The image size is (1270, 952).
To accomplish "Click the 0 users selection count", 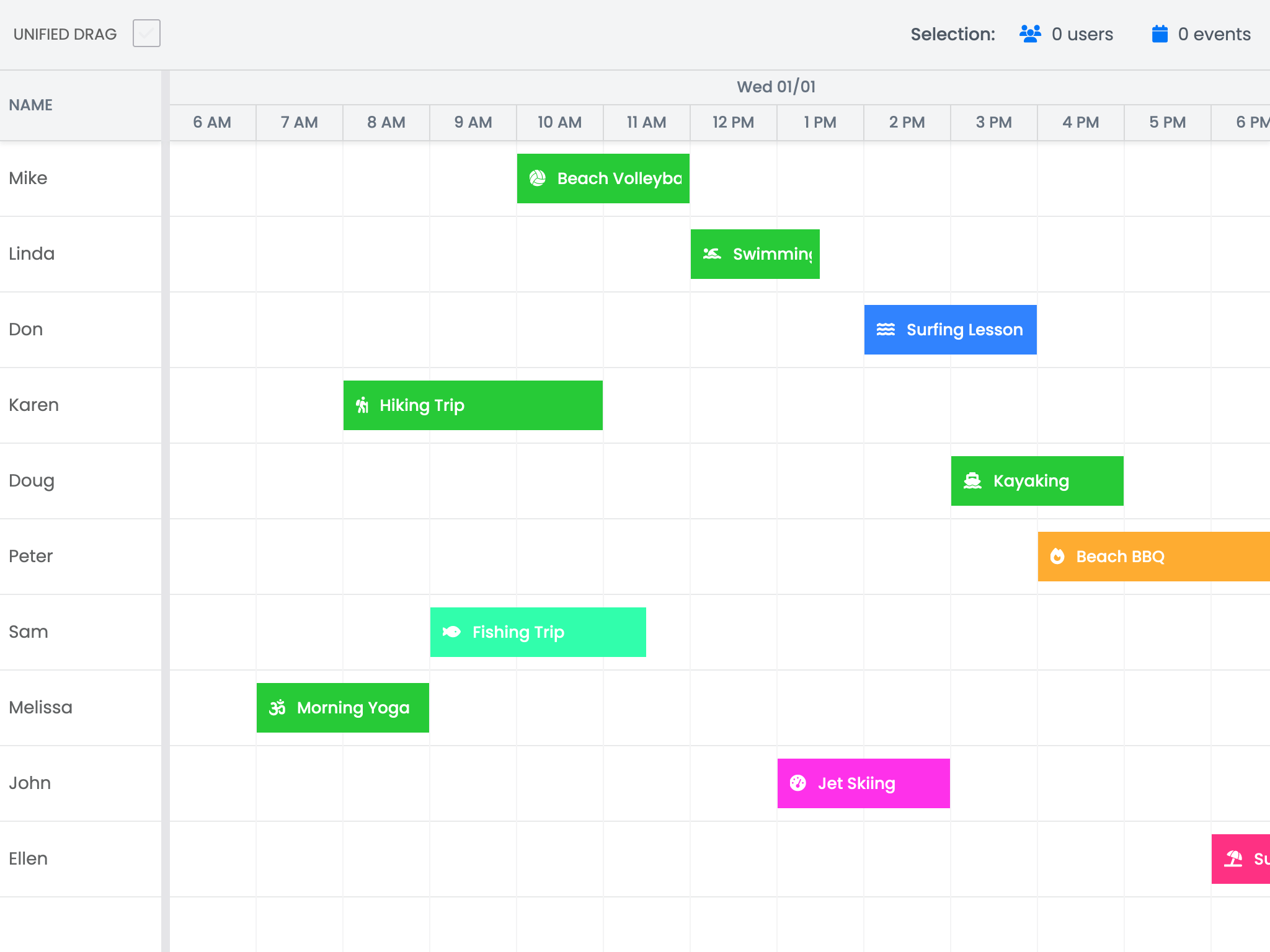I will coord(1083,34).
